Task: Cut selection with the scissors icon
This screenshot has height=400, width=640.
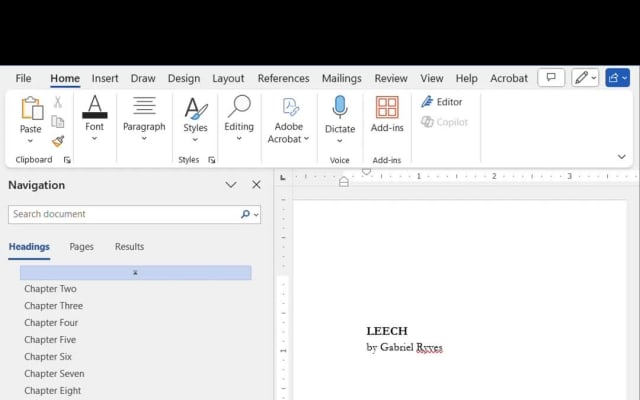Action: tap(58, 102)
